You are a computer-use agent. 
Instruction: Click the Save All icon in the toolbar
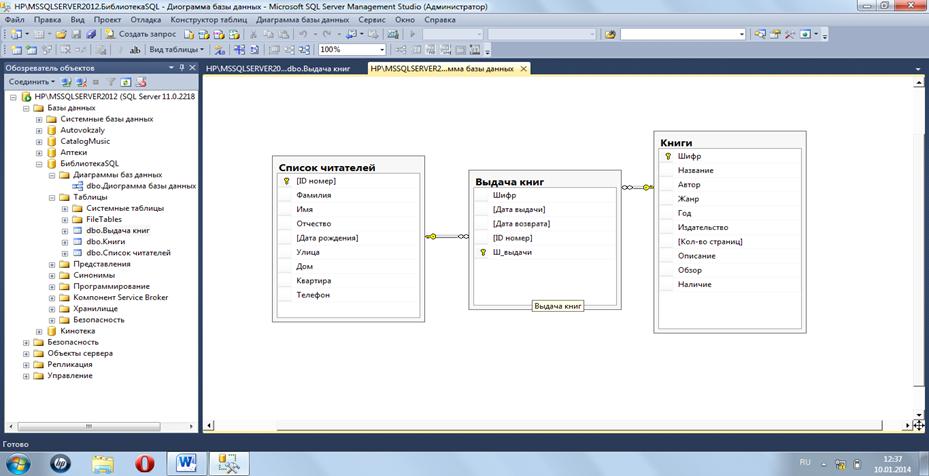pyautogui.click(x=91, y=34)
